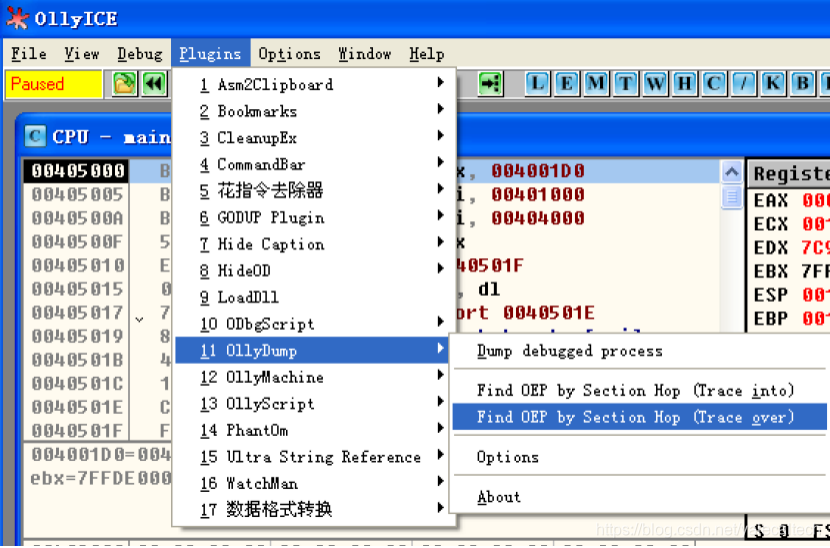
Task: Expand the CommandBar plugin submenu
Action: pyautogui.click(x=314, y=164)
